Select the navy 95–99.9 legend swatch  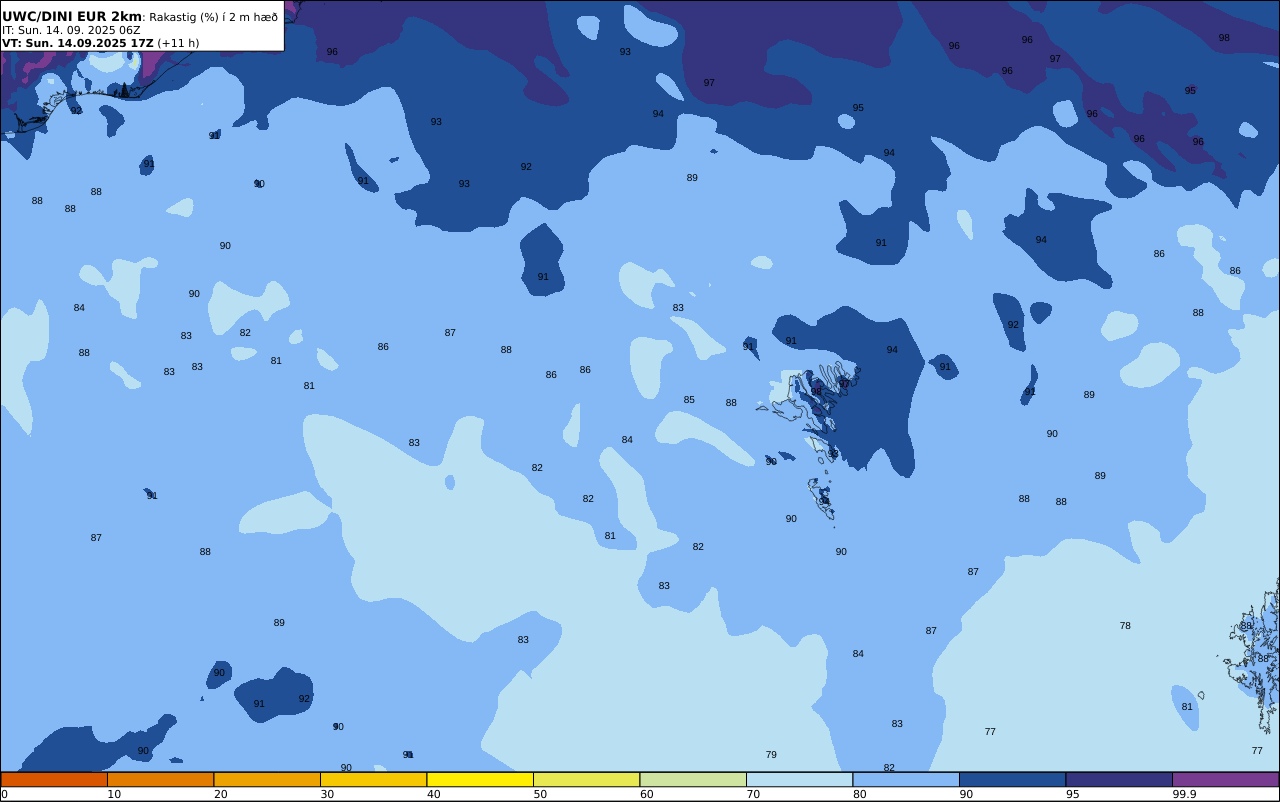click(1119, 779)
